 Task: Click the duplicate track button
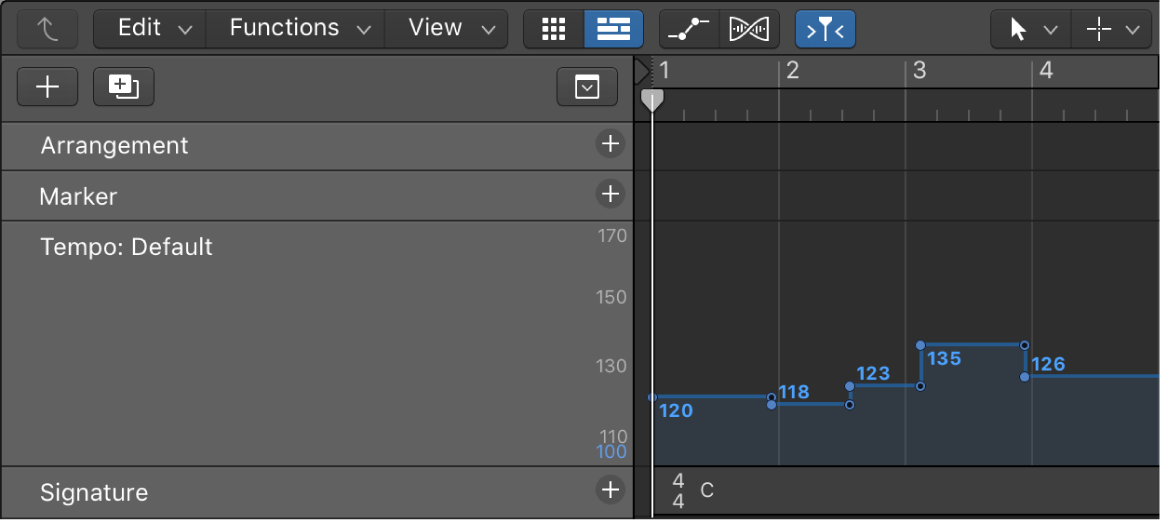click(124, 87)
